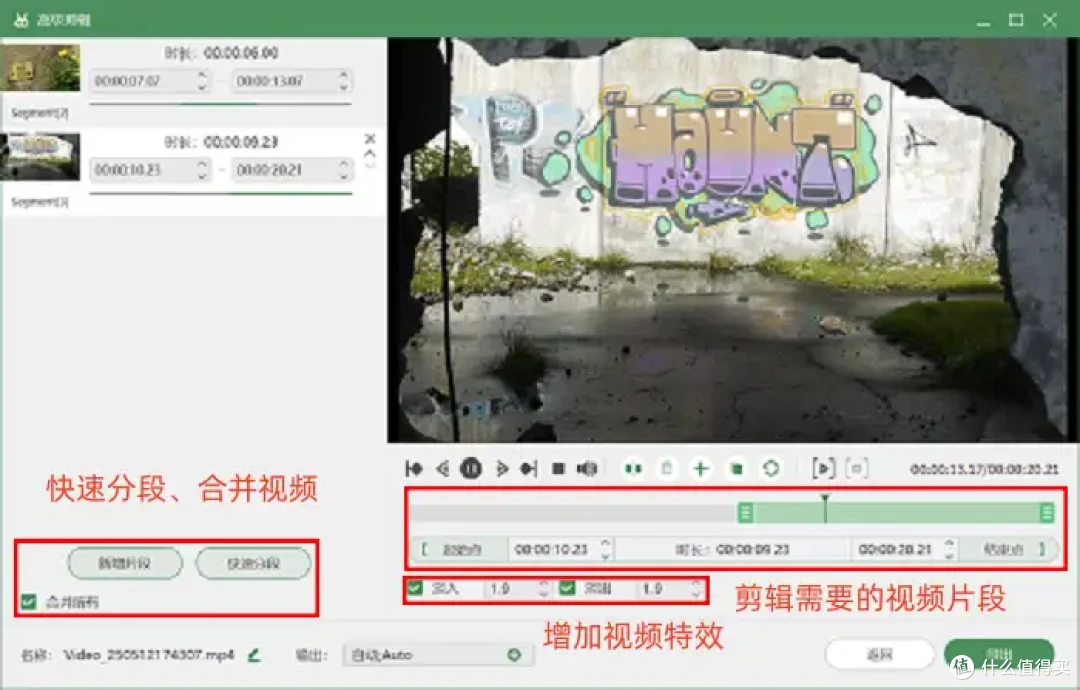
Task: Select the first segment yellow flower thumbnail
Action: pyautogui.click(x=41, y=67)
